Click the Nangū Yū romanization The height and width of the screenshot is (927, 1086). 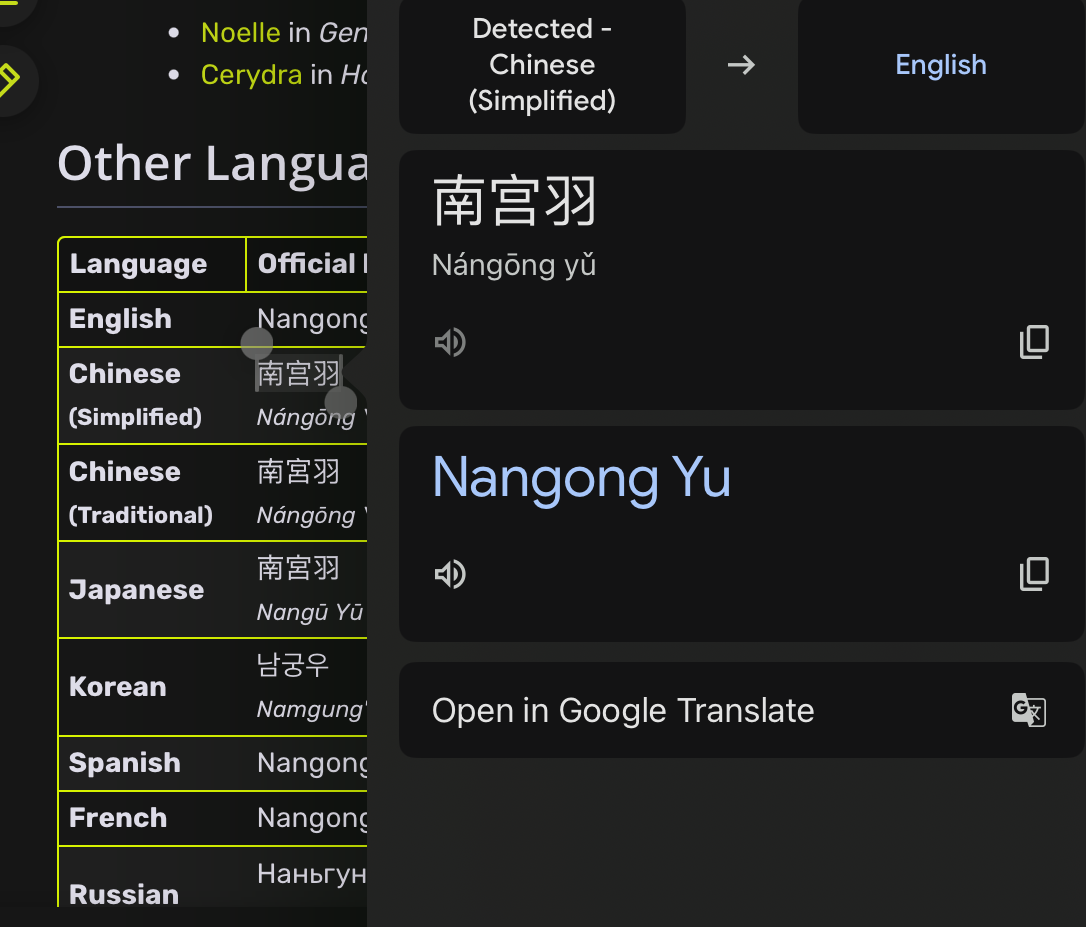click(x=310, y=612)
